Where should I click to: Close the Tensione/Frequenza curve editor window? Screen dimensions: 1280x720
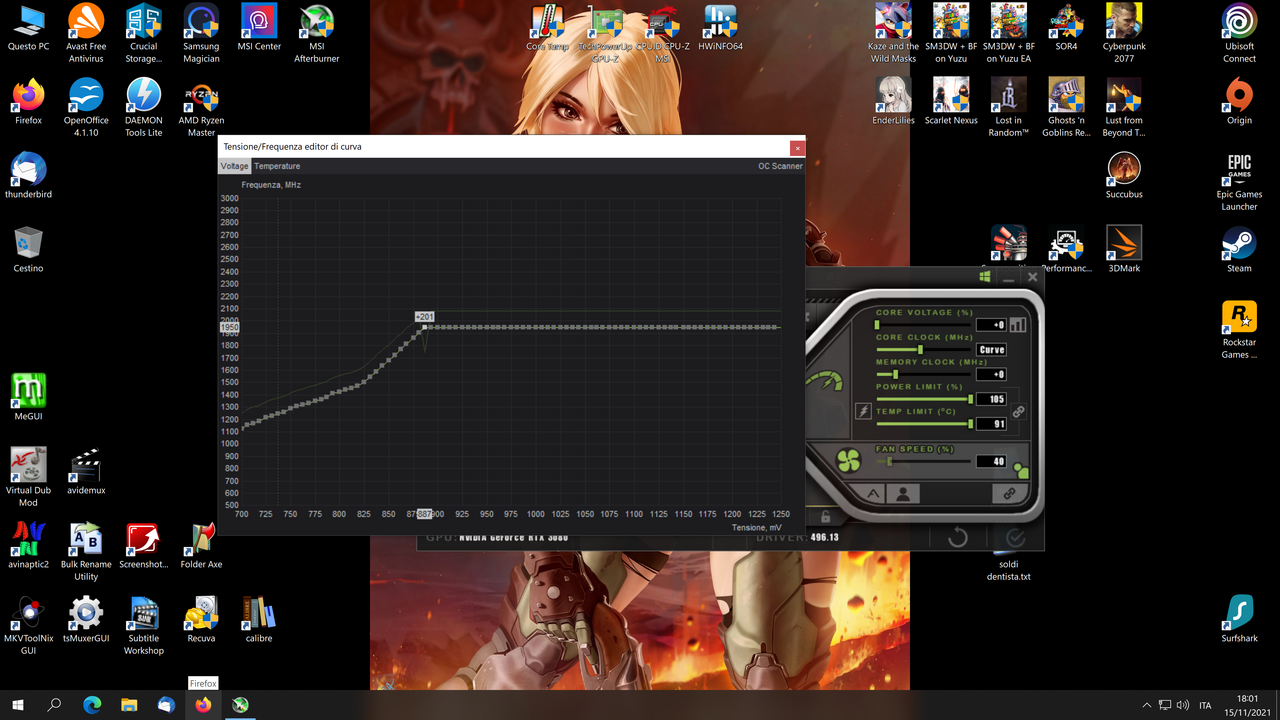[797, 148]
